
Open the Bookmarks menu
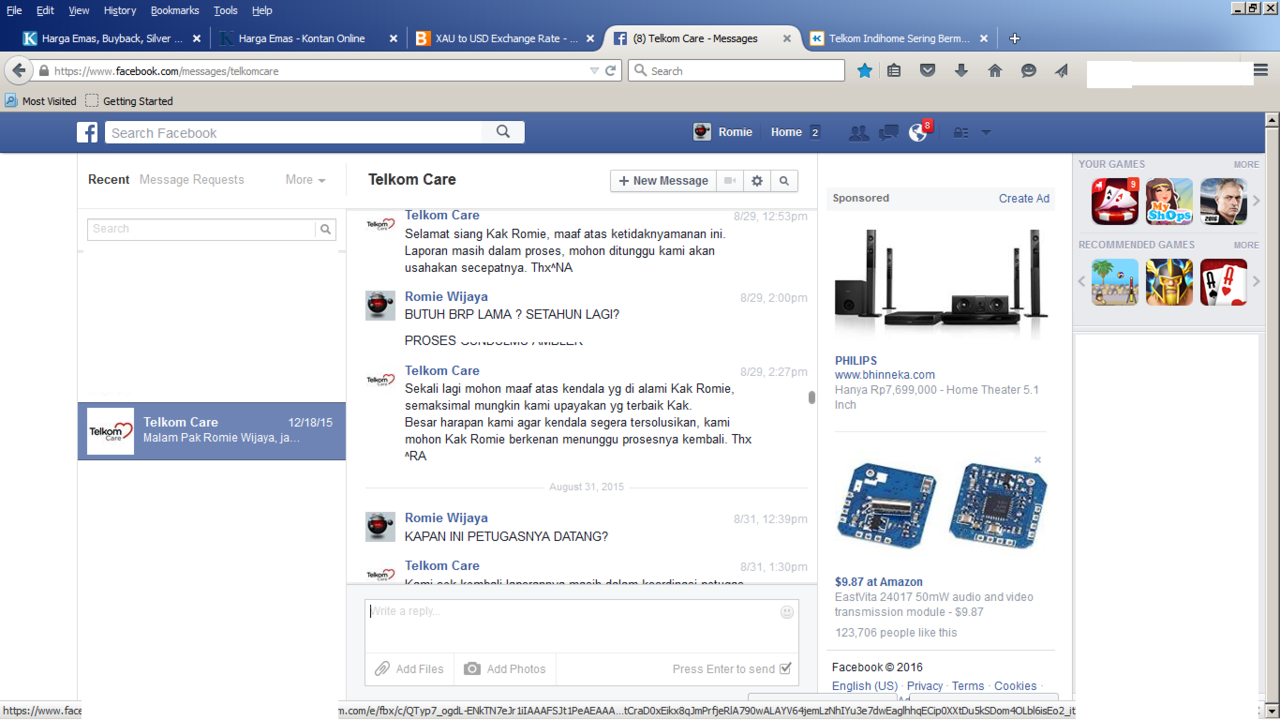175,10
